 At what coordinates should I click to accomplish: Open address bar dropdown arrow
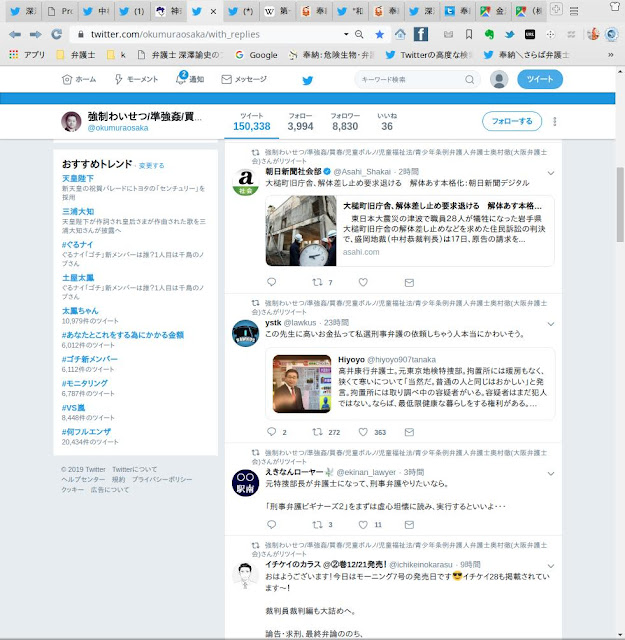click(346, 34)
